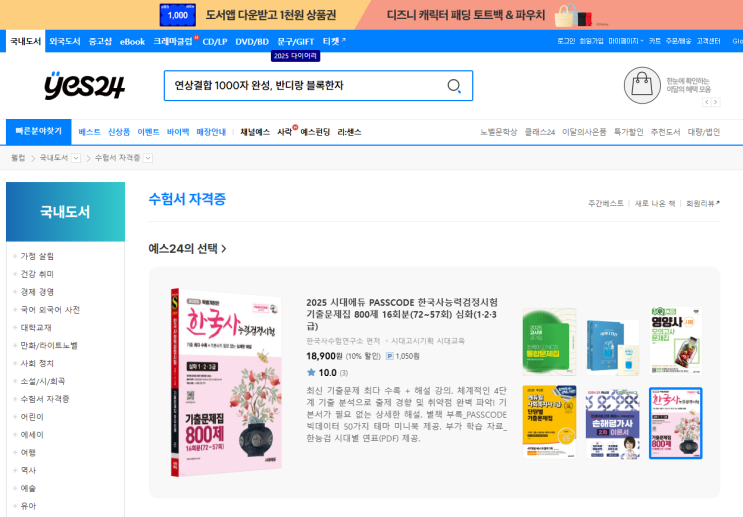Open the 바이백 menu link
The width and height of the screenshot is (743, 517).
[x=178, y=132]
